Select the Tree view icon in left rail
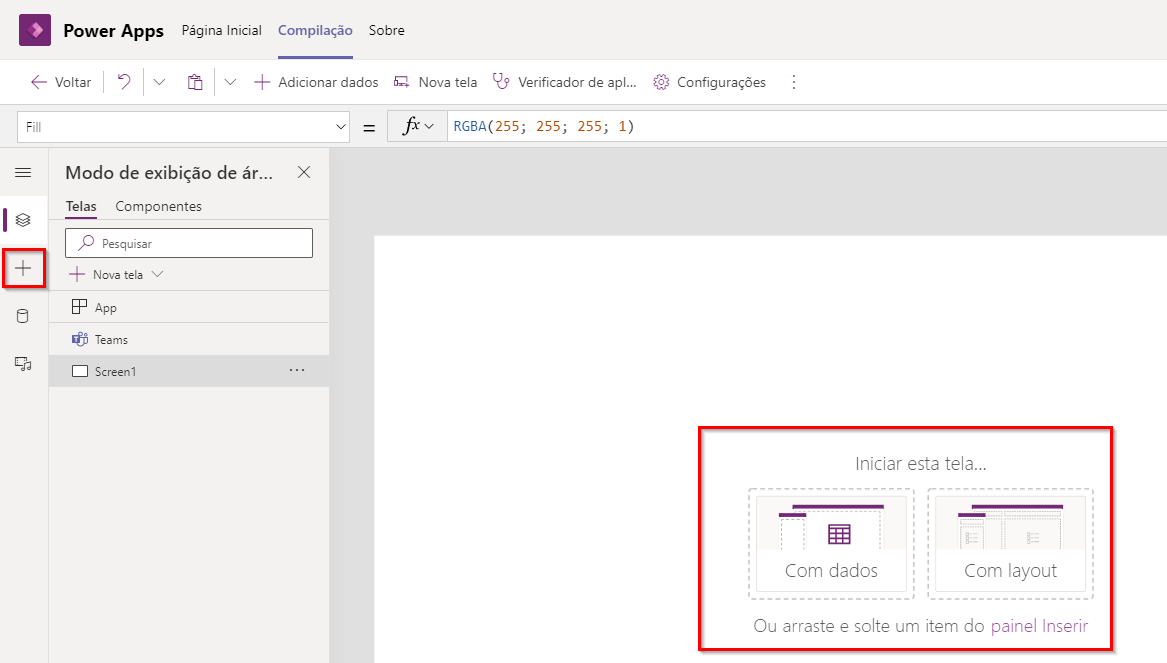 coord(23,220)
